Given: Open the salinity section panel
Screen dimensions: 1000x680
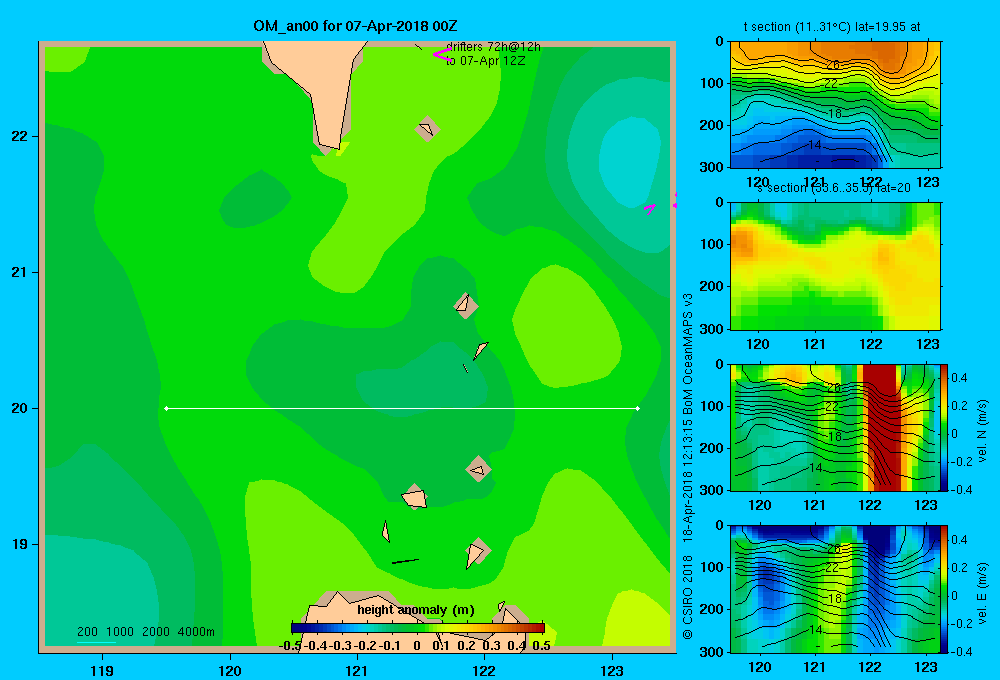Looking at the screenshot, I should 835,266.
